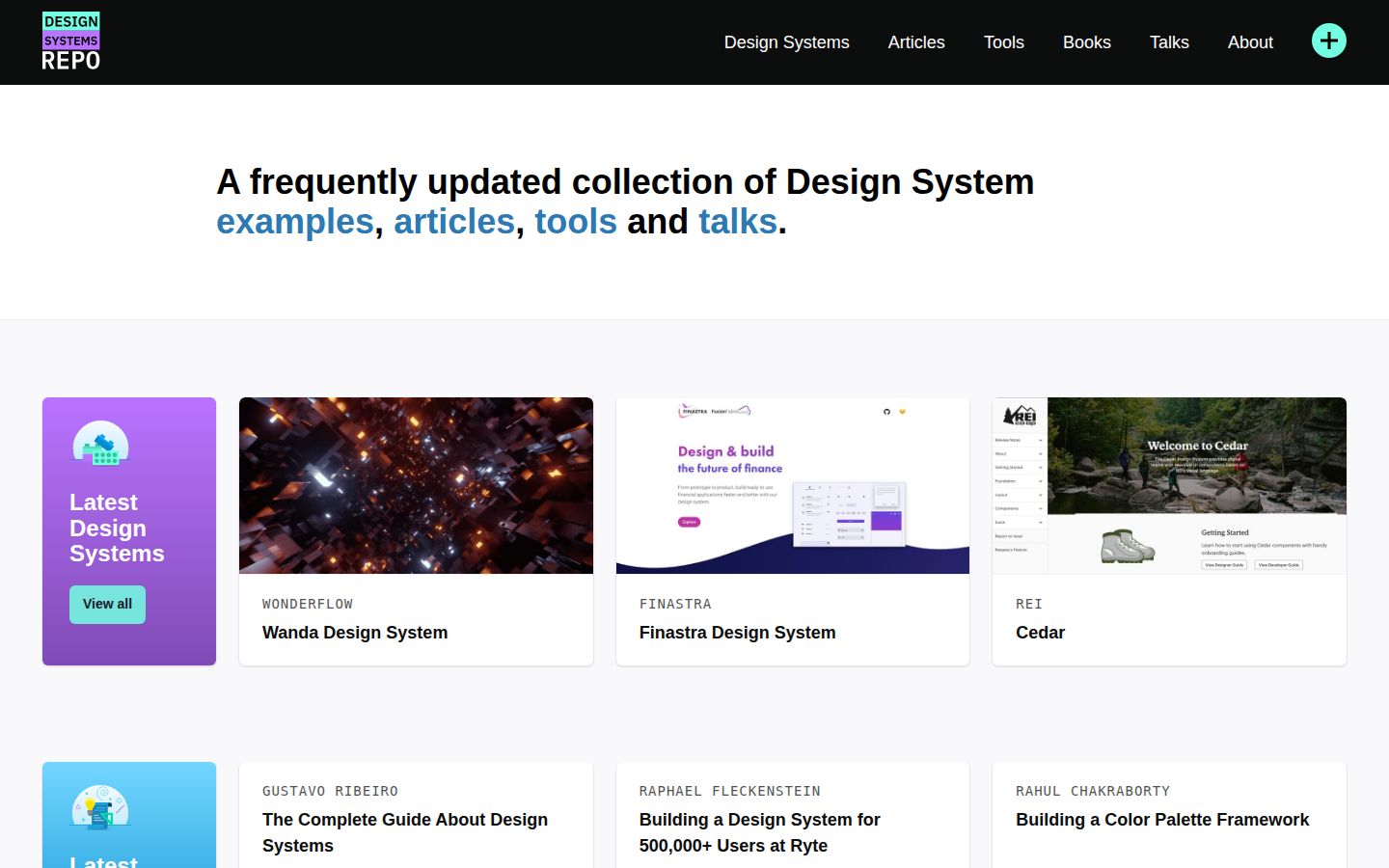Open the Wanda Design System thumbnail

pyautogui.click(x=416, y=485)
